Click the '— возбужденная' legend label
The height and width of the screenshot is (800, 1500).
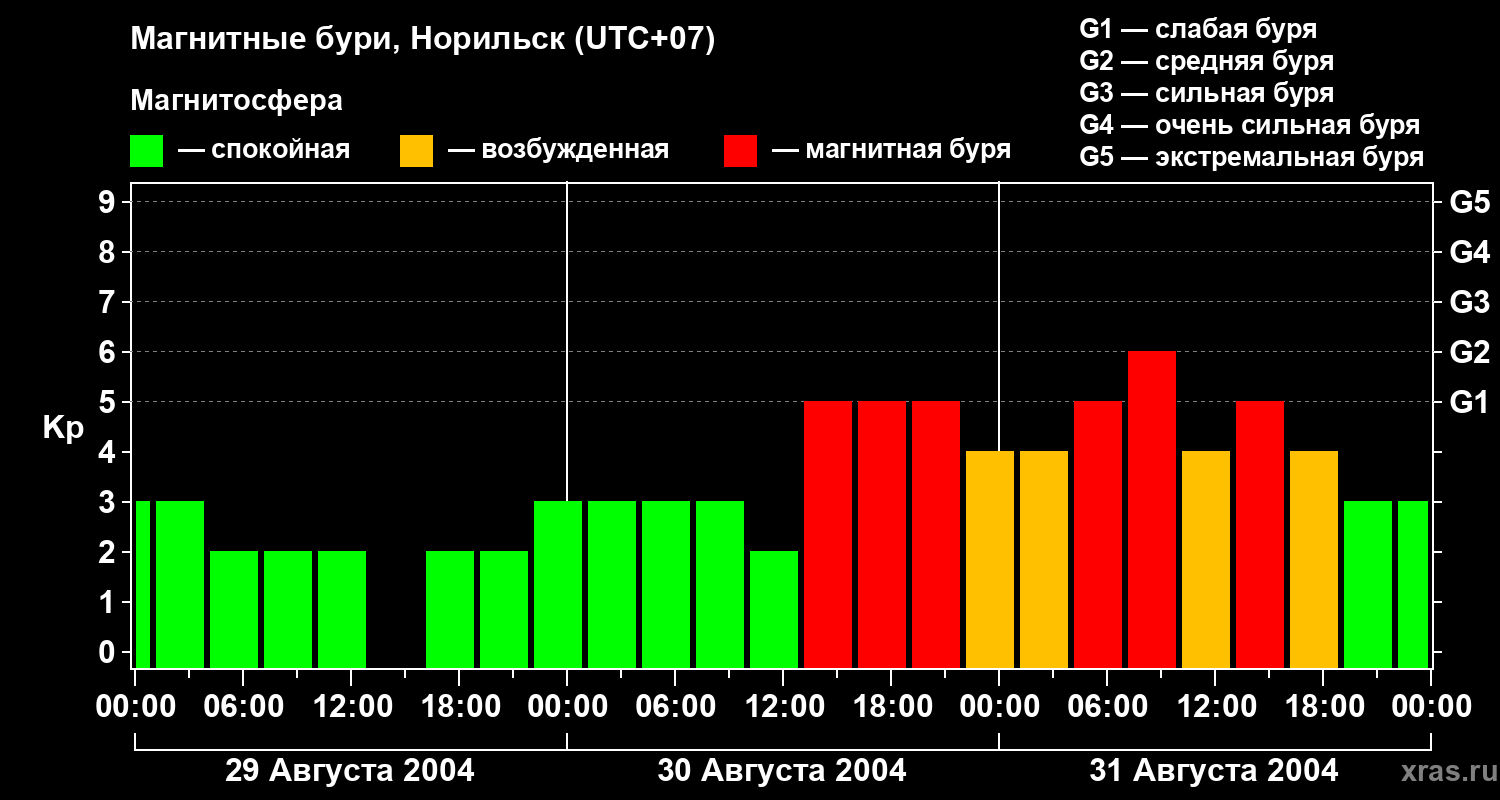pyautogui.click(x=558, y=150)
